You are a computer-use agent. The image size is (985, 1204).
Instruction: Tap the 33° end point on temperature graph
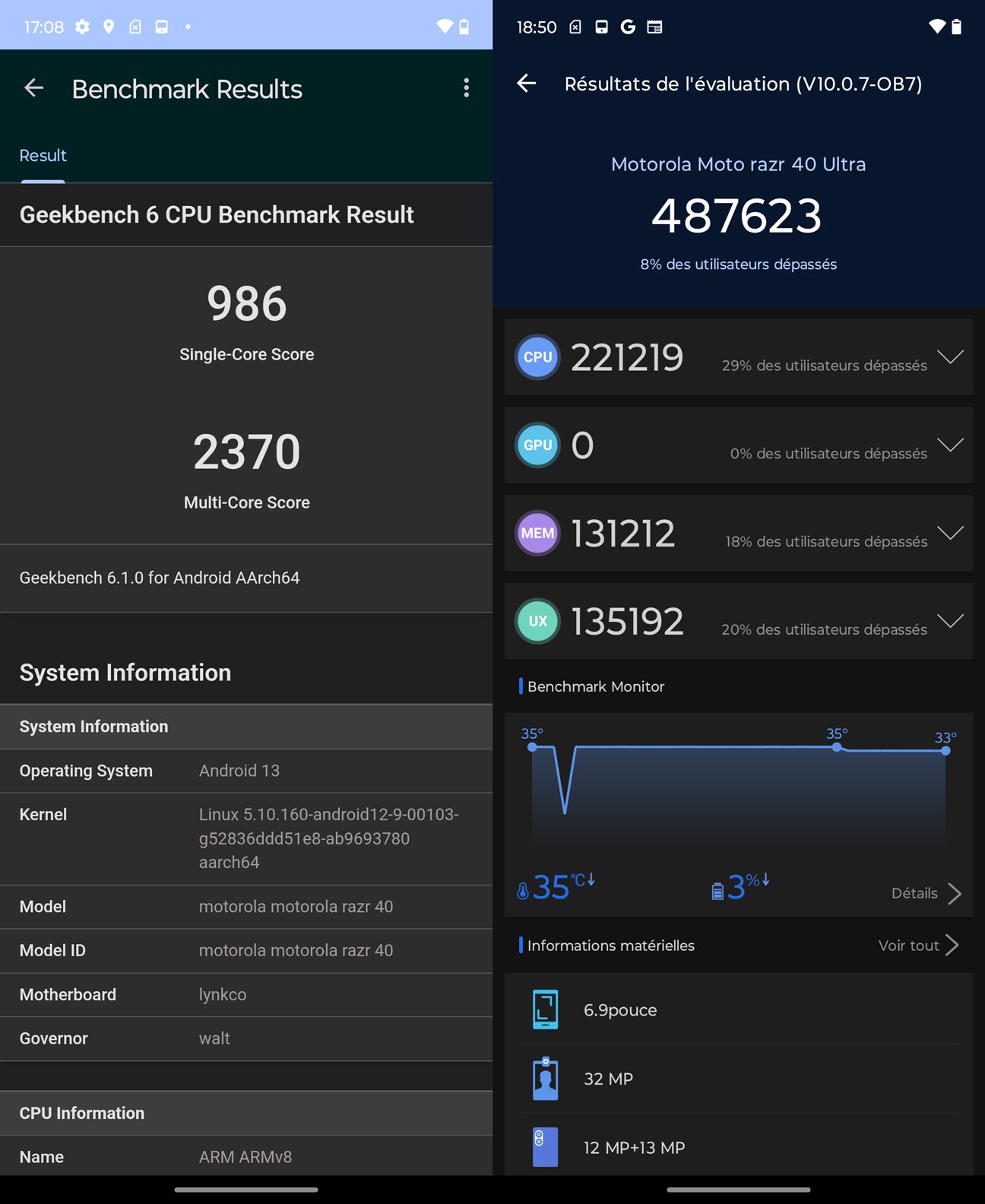tap(945, 750)
